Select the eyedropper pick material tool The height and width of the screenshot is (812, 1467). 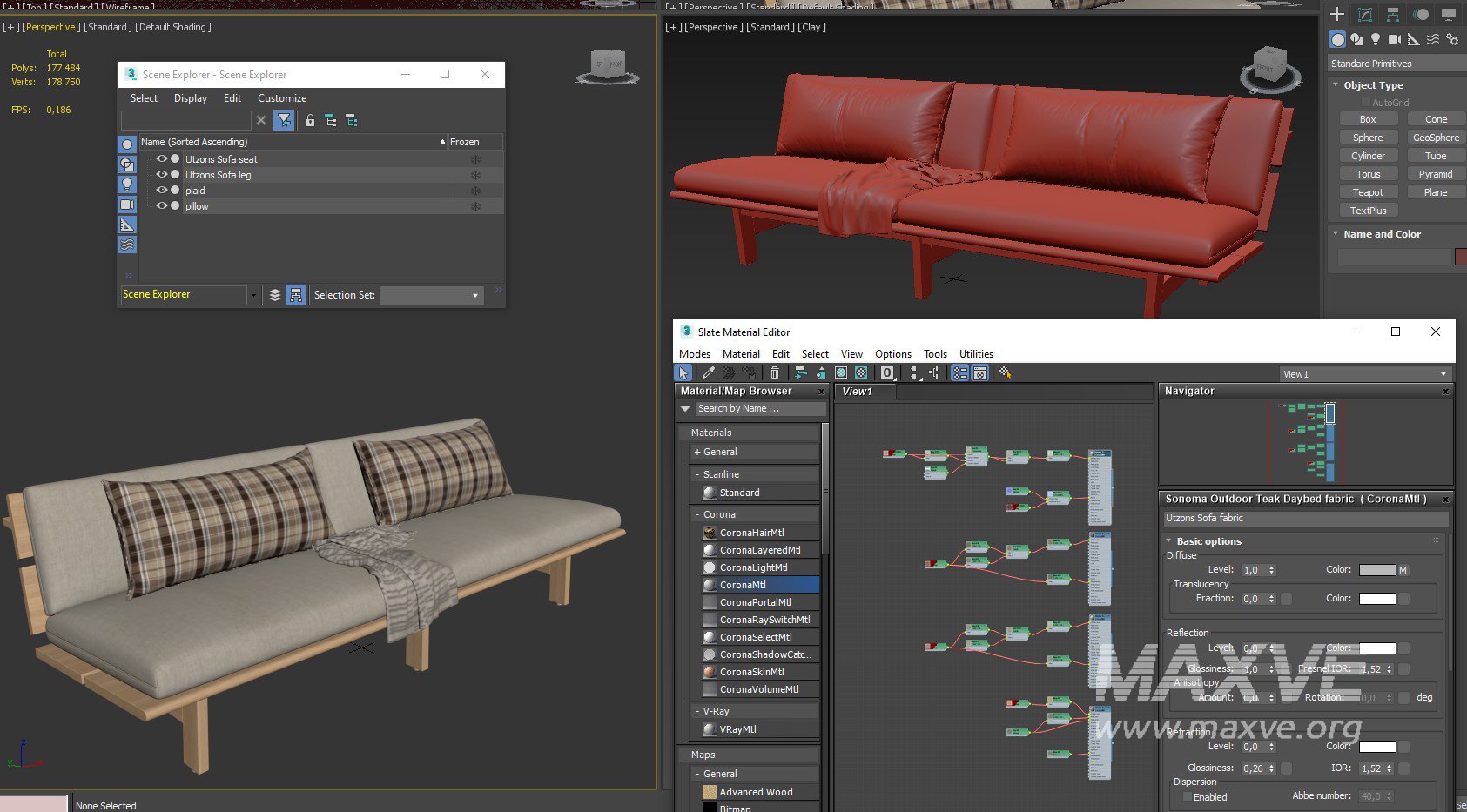coord(709,372)
